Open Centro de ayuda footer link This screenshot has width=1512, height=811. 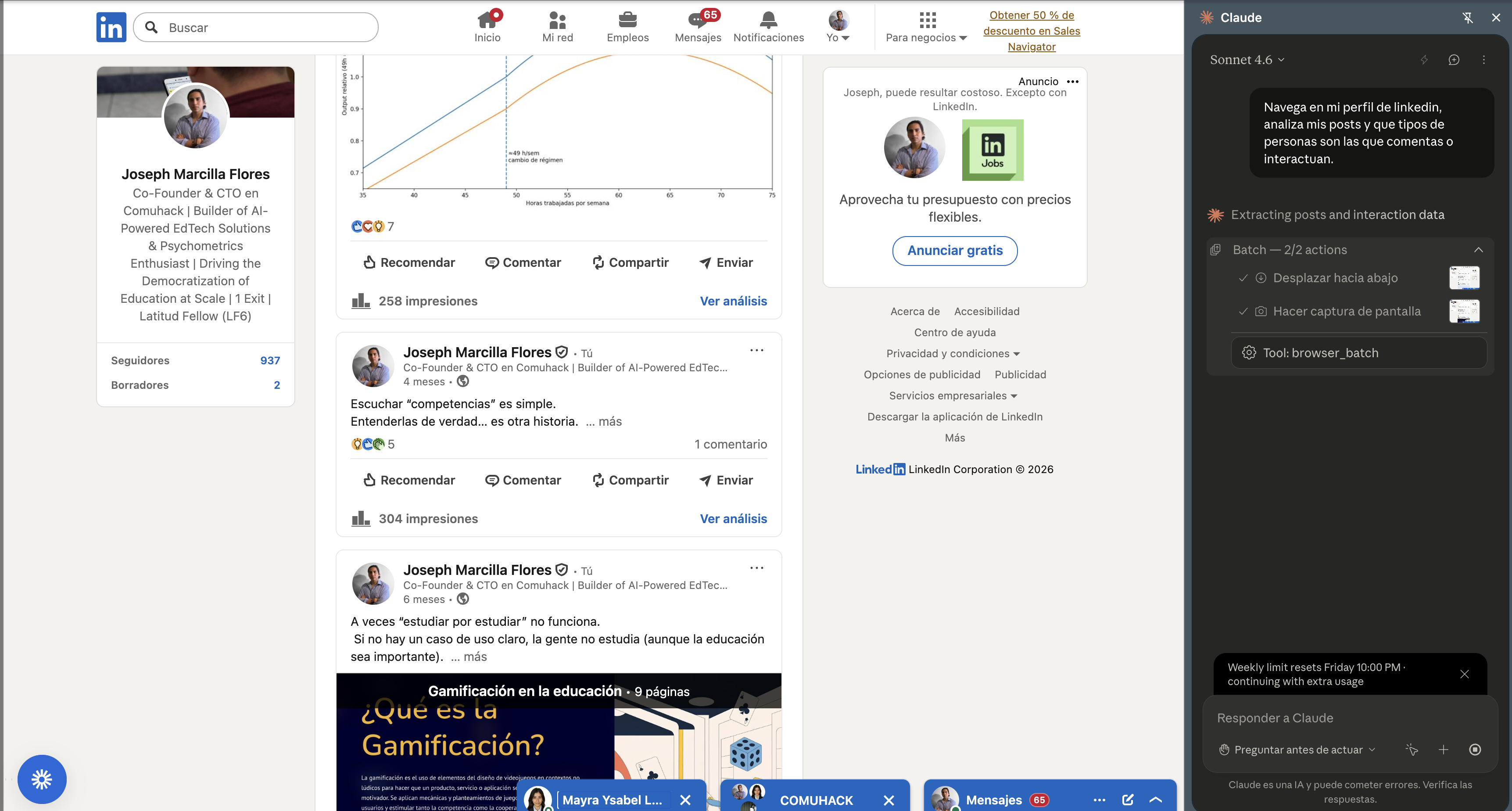(x=954, y=332)
